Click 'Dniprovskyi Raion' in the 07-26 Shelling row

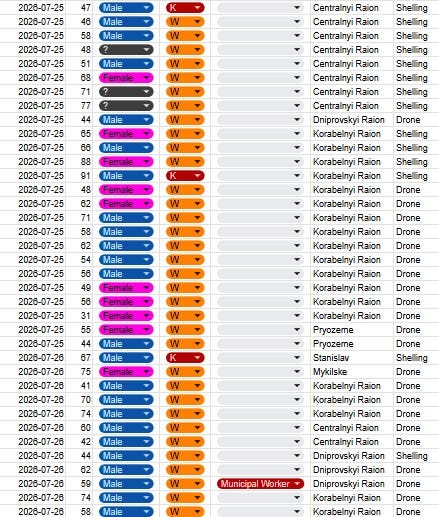tap(349, 456)
